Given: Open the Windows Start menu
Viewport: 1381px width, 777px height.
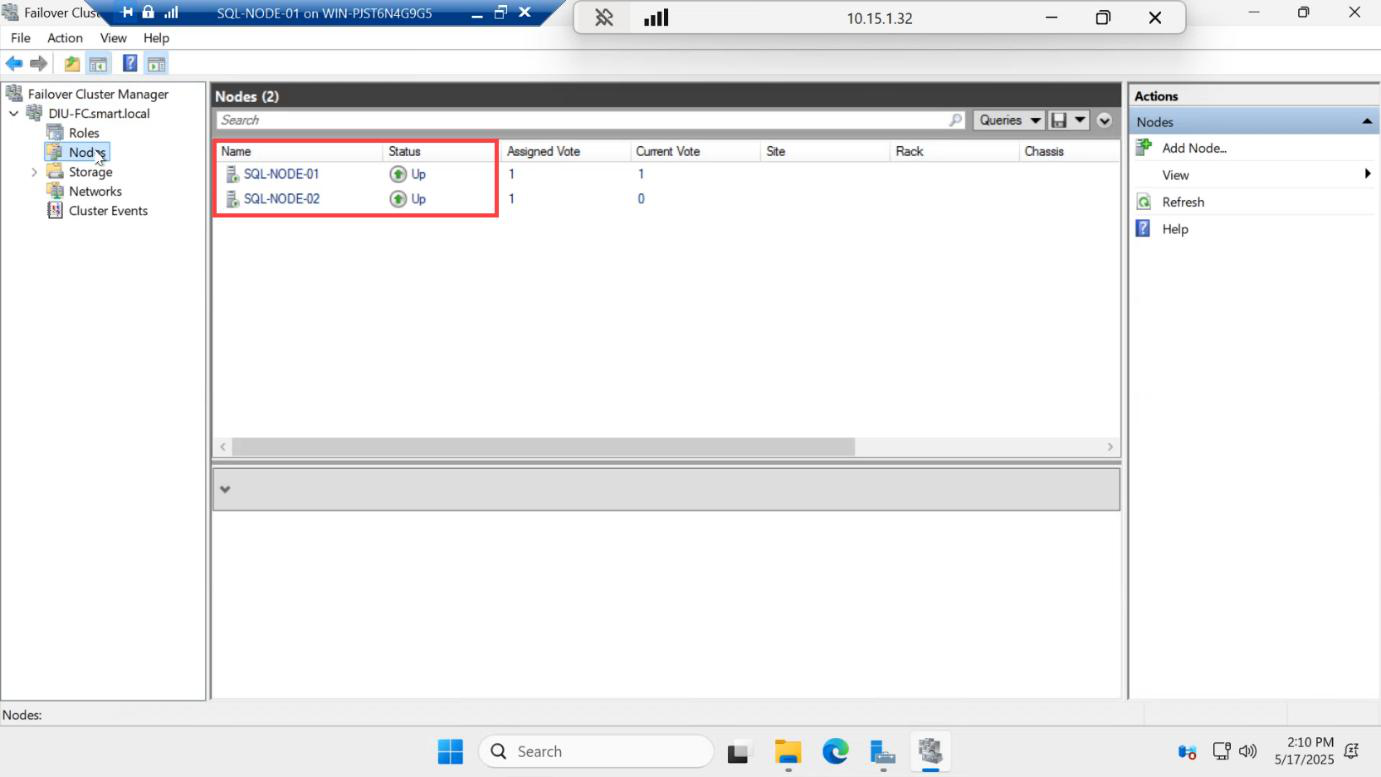Looking at the screenshot, I should (451, 751).
